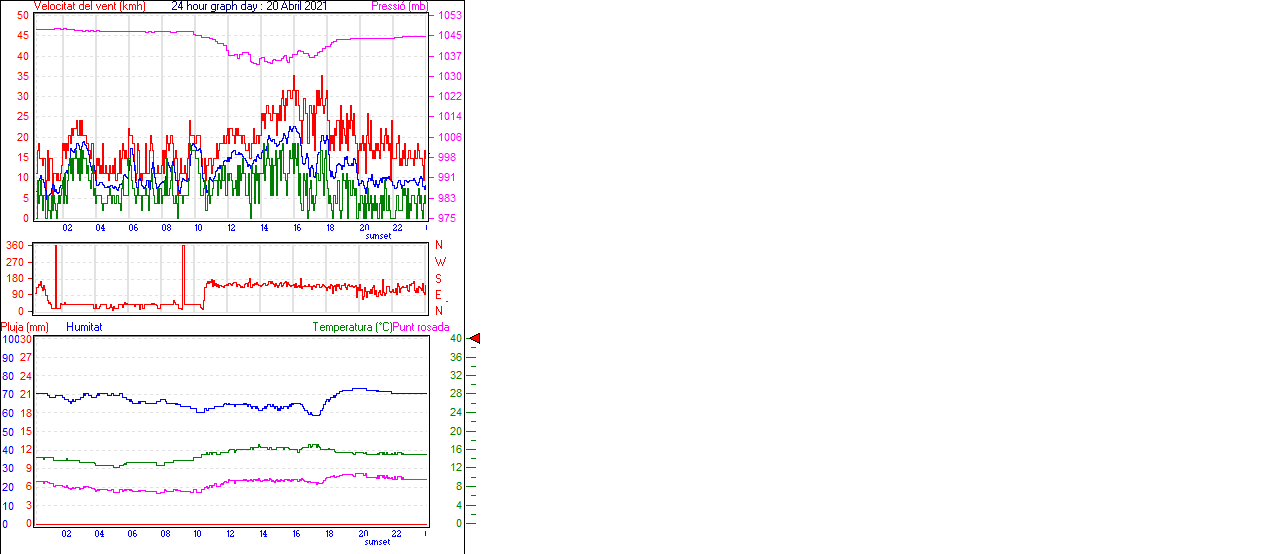This screenshot has width=1280, height=554.
Task: Select the 'Humitat' legend label
Action: [x=84, y=327]
